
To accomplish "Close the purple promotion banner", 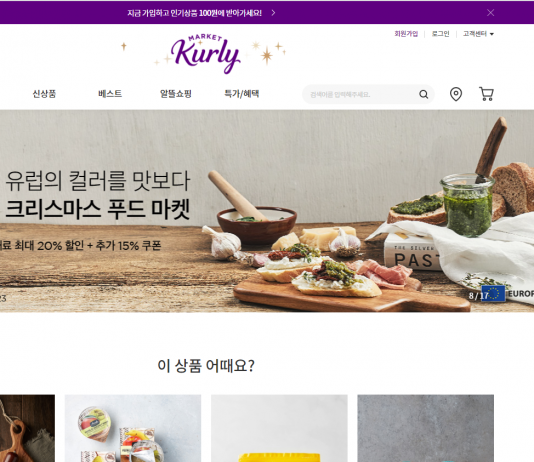I will pos(490,13).
